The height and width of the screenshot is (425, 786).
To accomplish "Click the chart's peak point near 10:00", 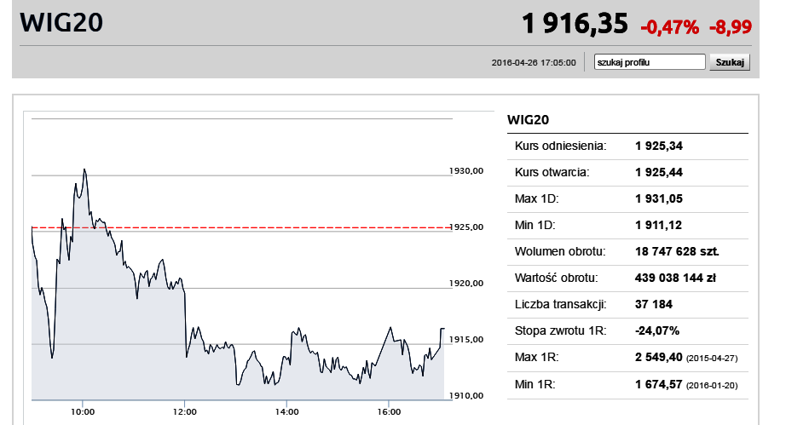I will [x=84, y=169].
